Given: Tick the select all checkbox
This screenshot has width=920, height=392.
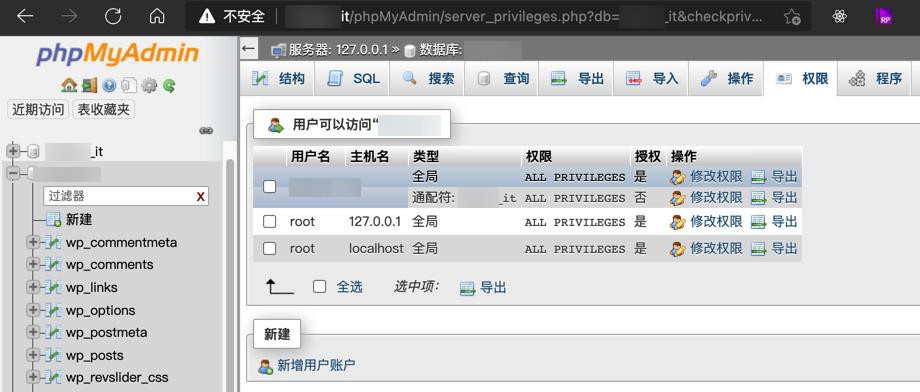Looking at the screenshot, I should coord(319,287).
